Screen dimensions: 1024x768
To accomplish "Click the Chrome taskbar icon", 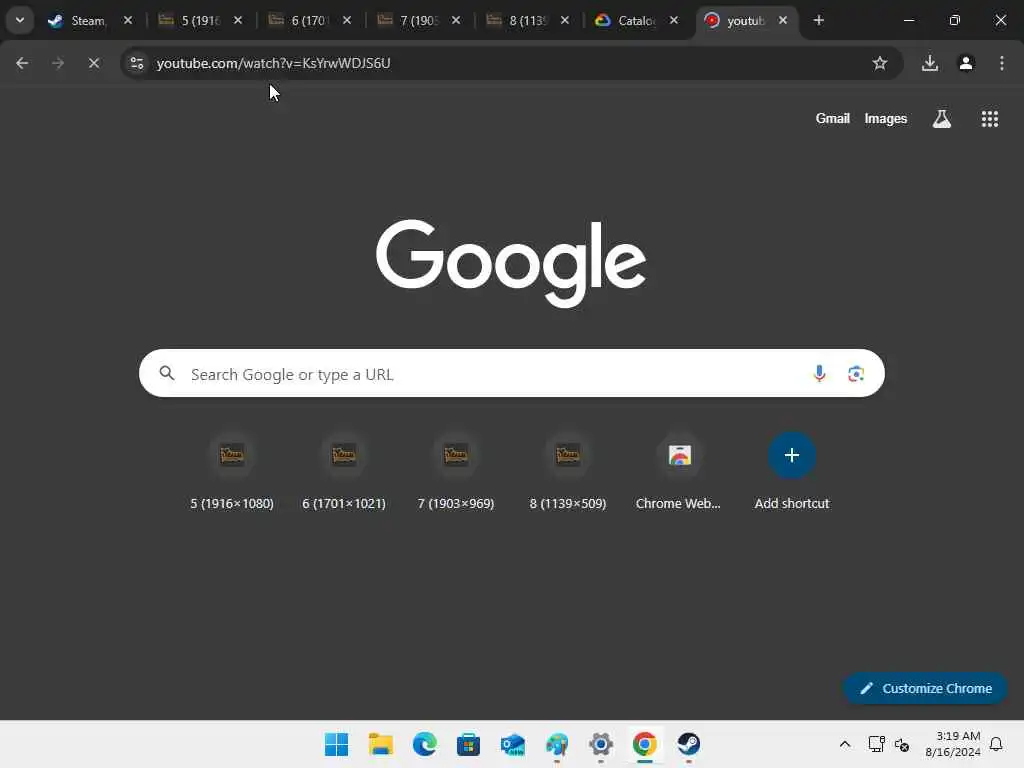I will [x=645, y=744].
